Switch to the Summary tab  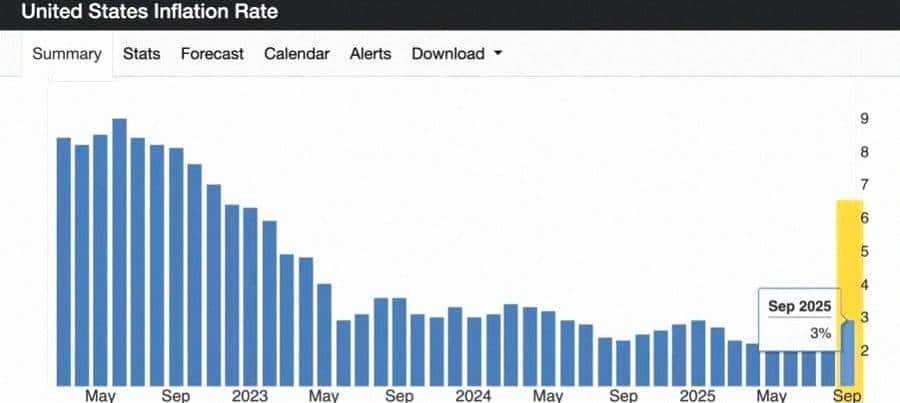[x=67, y=54]
